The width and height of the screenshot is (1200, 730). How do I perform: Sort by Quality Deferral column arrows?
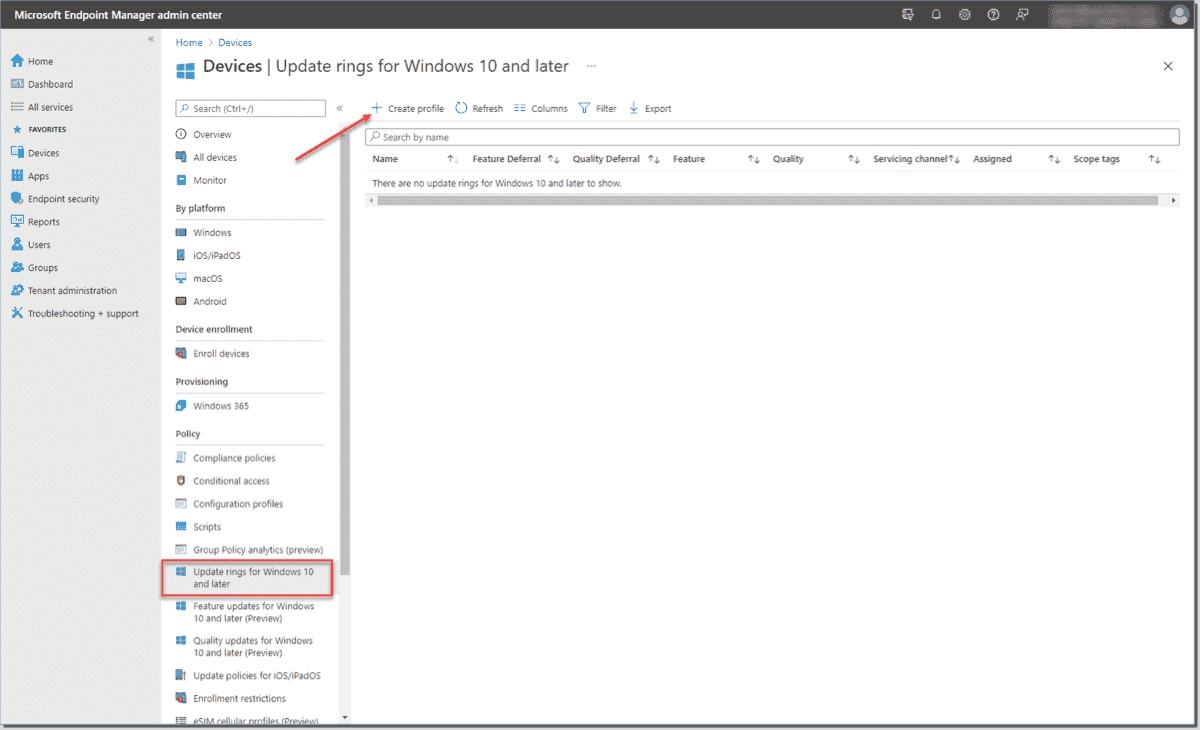tap(654, 159)
